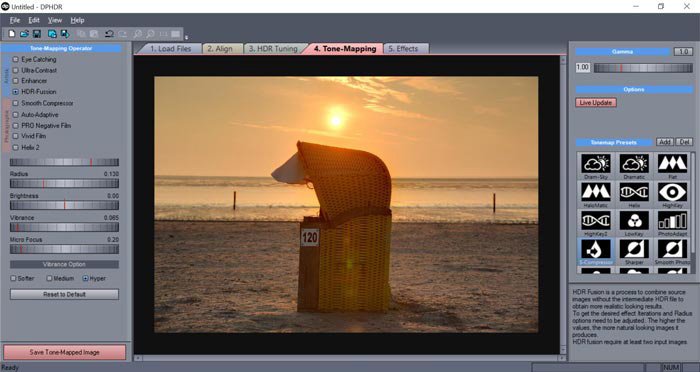Click the 1:1 actual size toolbar icon
Screen dimensions: 700x372
coord(163,34)
